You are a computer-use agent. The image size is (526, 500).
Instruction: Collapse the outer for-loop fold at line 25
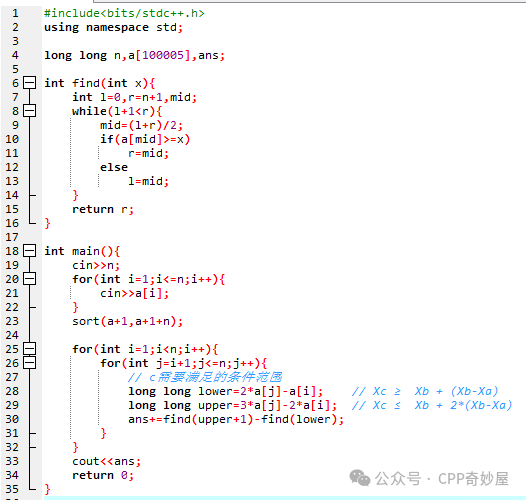click(30, 349)
